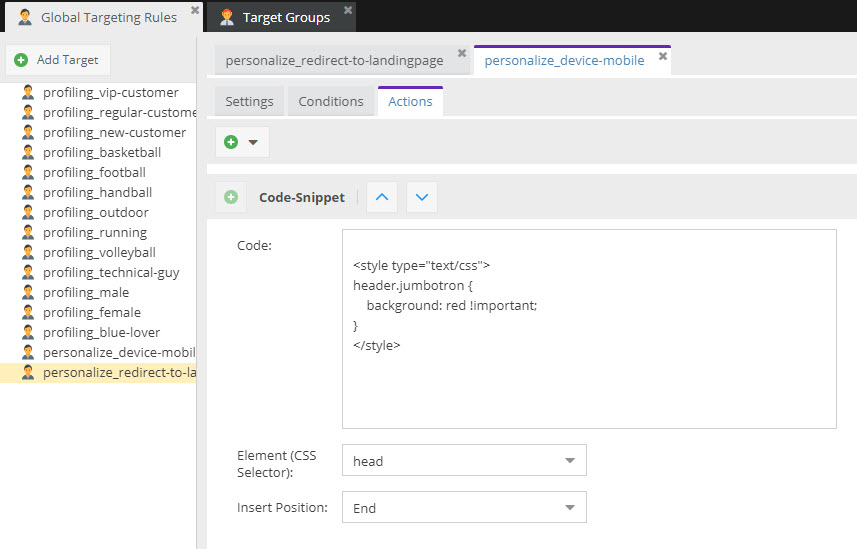The width and height of the screenshot is (857, 549).
Task: Select profiling_basketball in the target list
Action: [x=101, y=152]
